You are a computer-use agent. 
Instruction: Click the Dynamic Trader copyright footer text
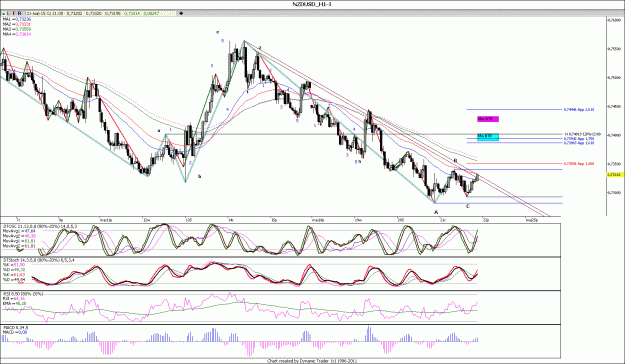[x=312, y=361]
